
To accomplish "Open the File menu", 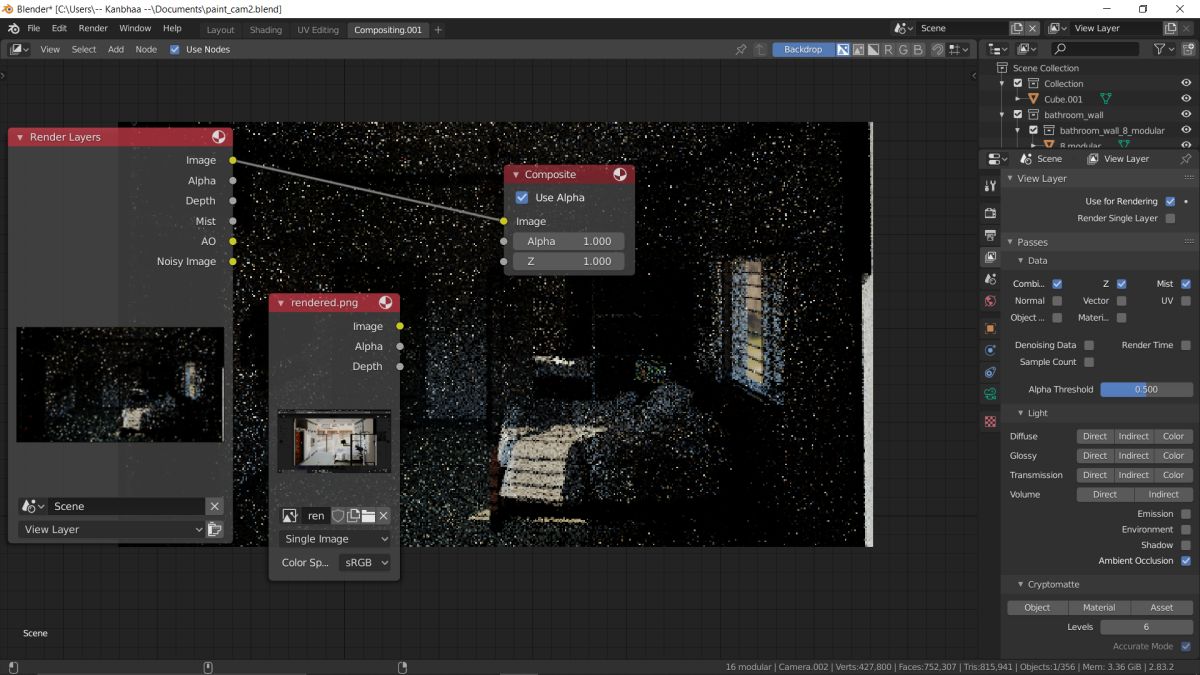I will pos(34,29).
